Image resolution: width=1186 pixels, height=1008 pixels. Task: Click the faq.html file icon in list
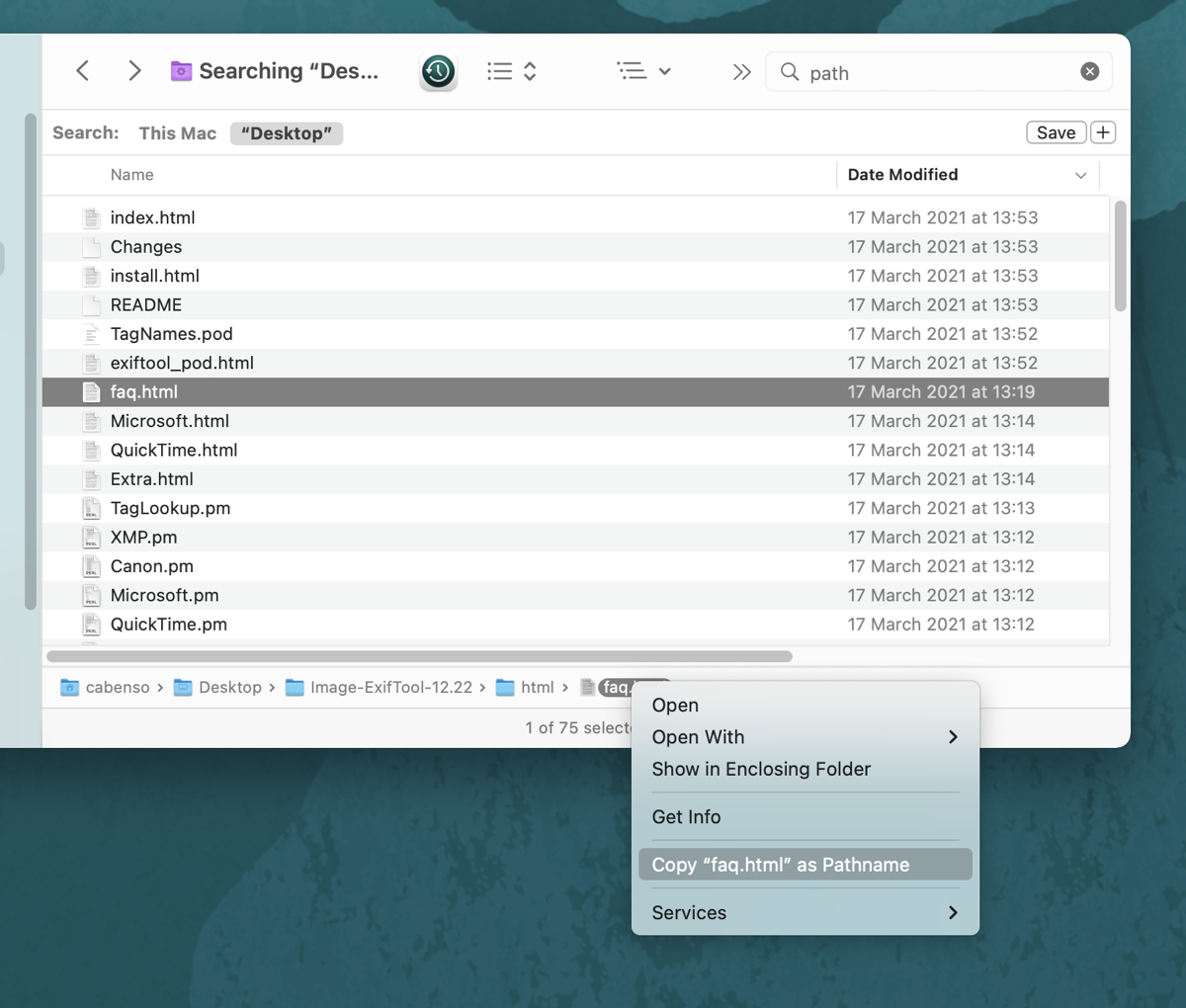92,392
